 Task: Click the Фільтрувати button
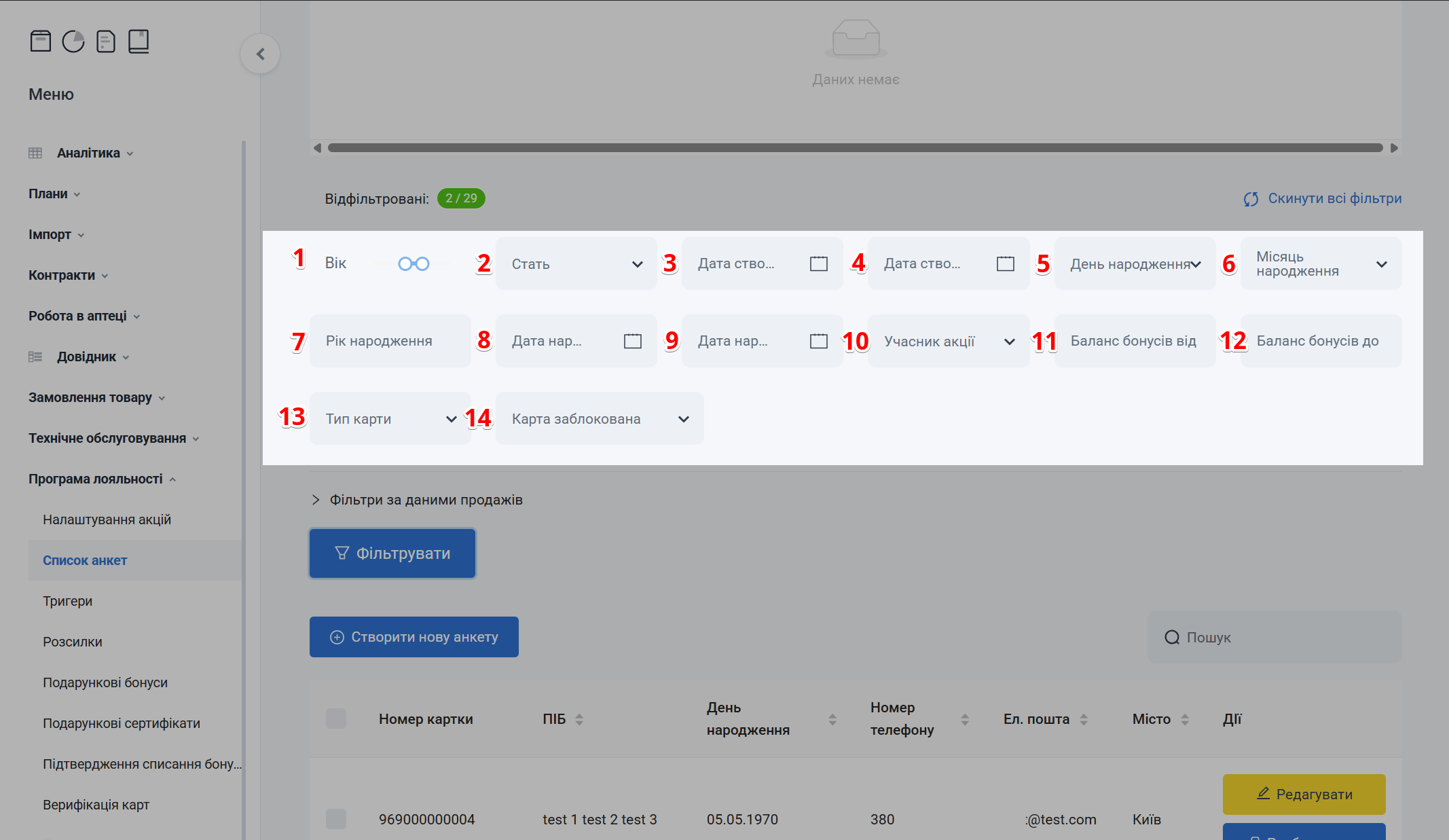pos(392,553)
